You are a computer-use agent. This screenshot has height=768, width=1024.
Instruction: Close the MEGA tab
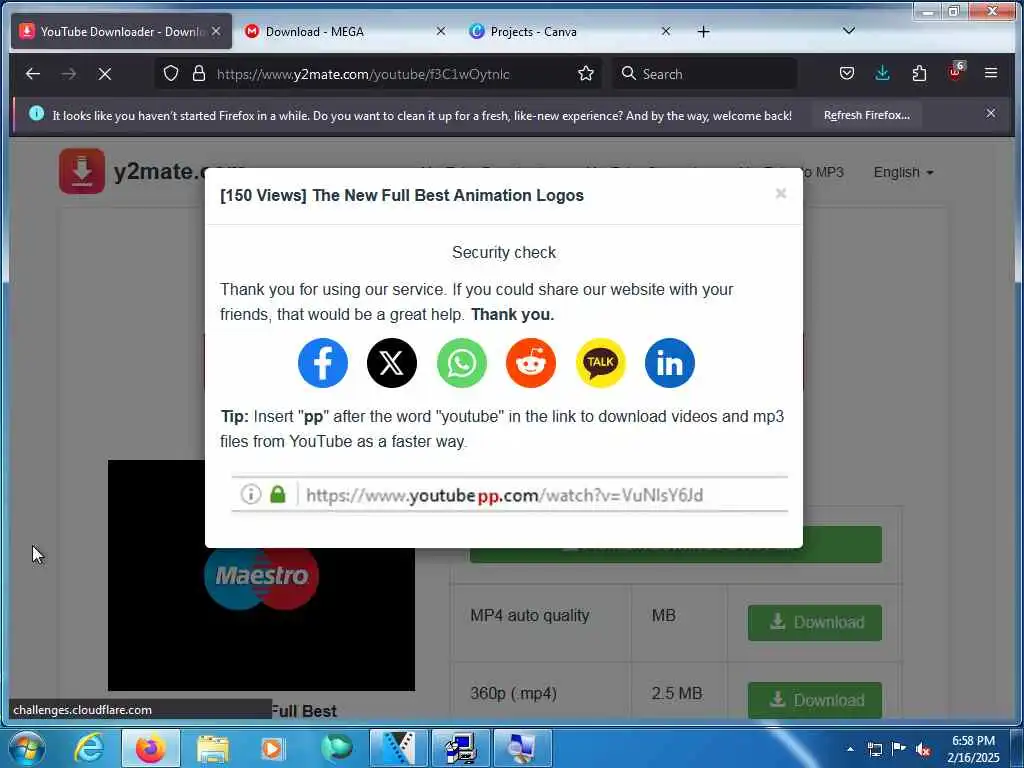click(441, 31)
